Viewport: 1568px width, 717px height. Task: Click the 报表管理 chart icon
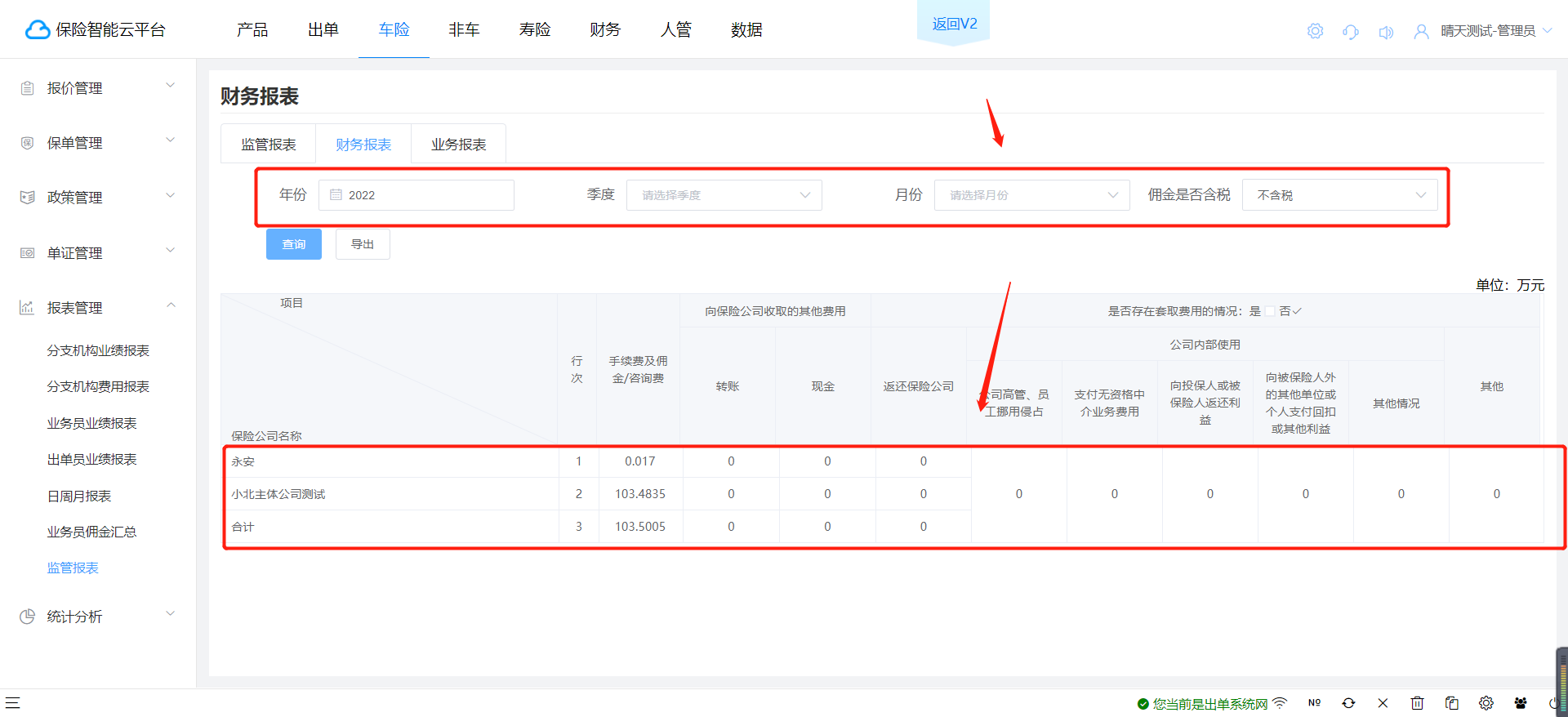point(27,308)
